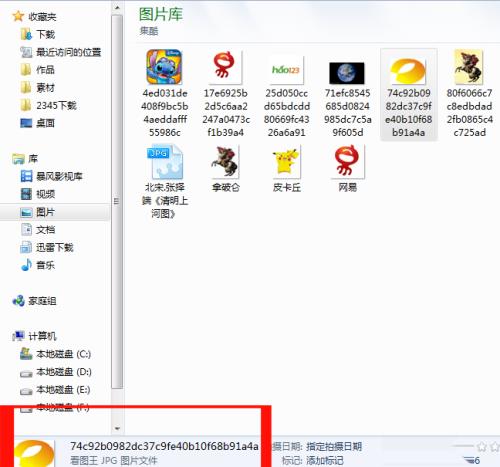Open the 素材 folder icon
Viewport: 500px width, 467px height.
[x=26, y=87]
